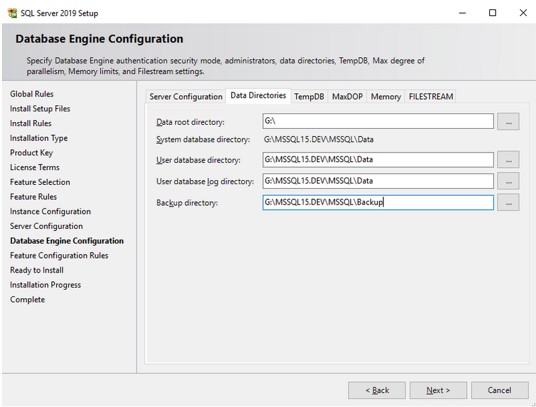Click the User database log directory label
This screenshot has width=536, height=407.
tap(205, 181)
